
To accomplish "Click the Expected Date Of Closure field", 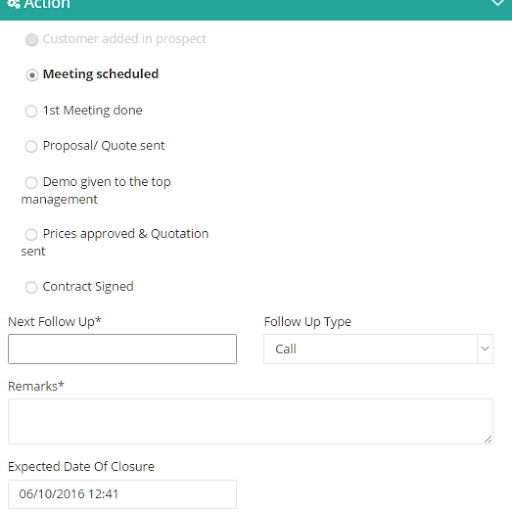I will pyautogui.click(x=122, y=494).
